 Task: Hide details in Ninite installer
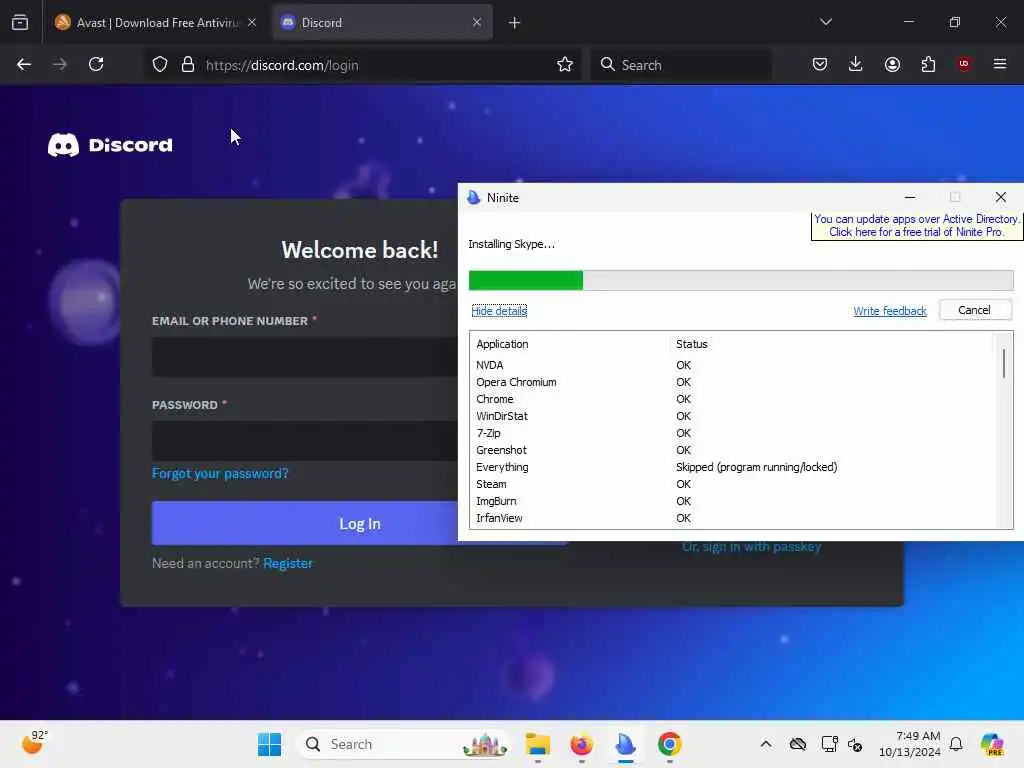point(499,311)
